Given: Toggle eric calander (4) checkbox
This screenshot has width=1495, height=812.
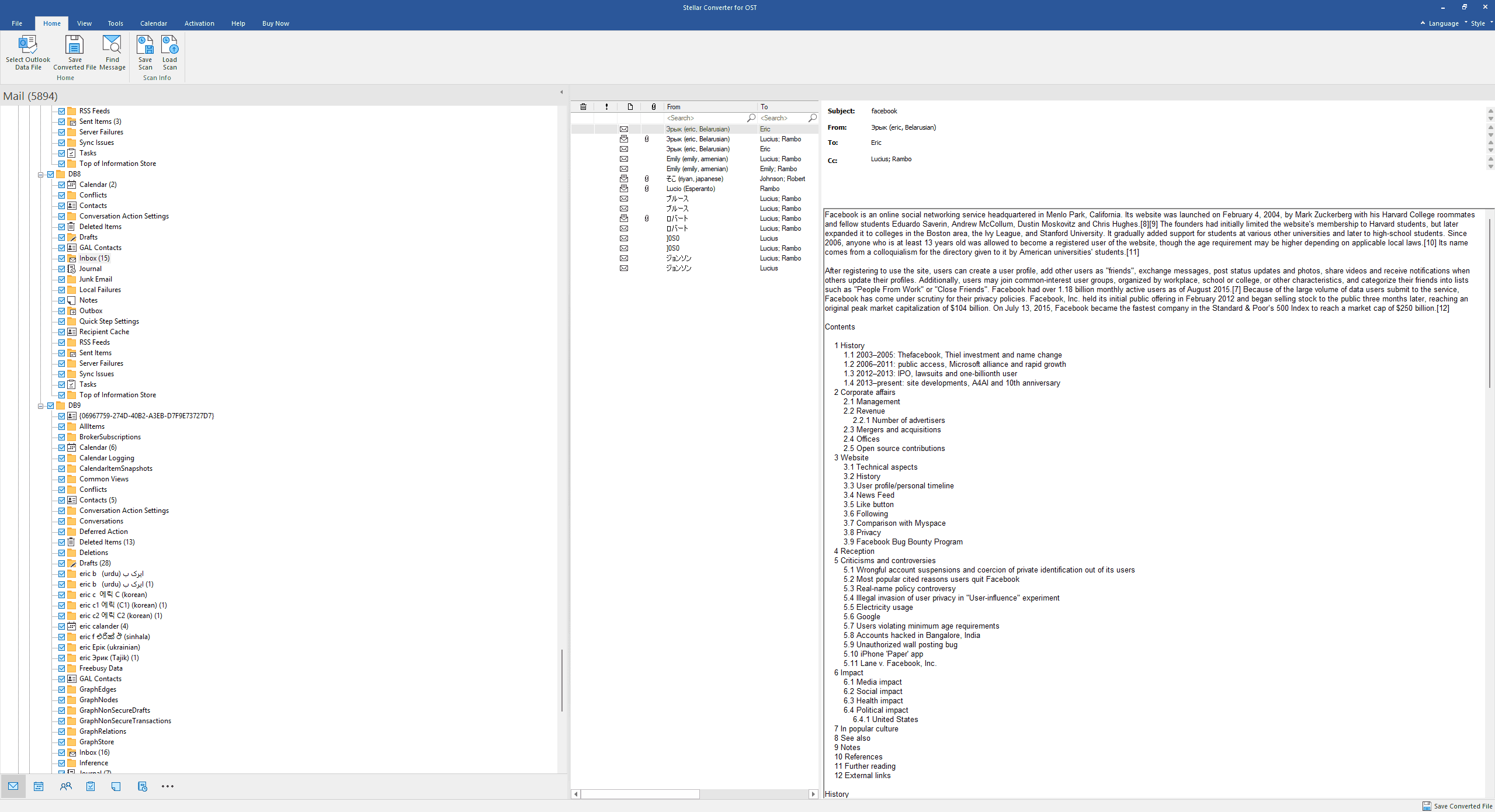Looking at the screenshot, I should coord(62,626).
